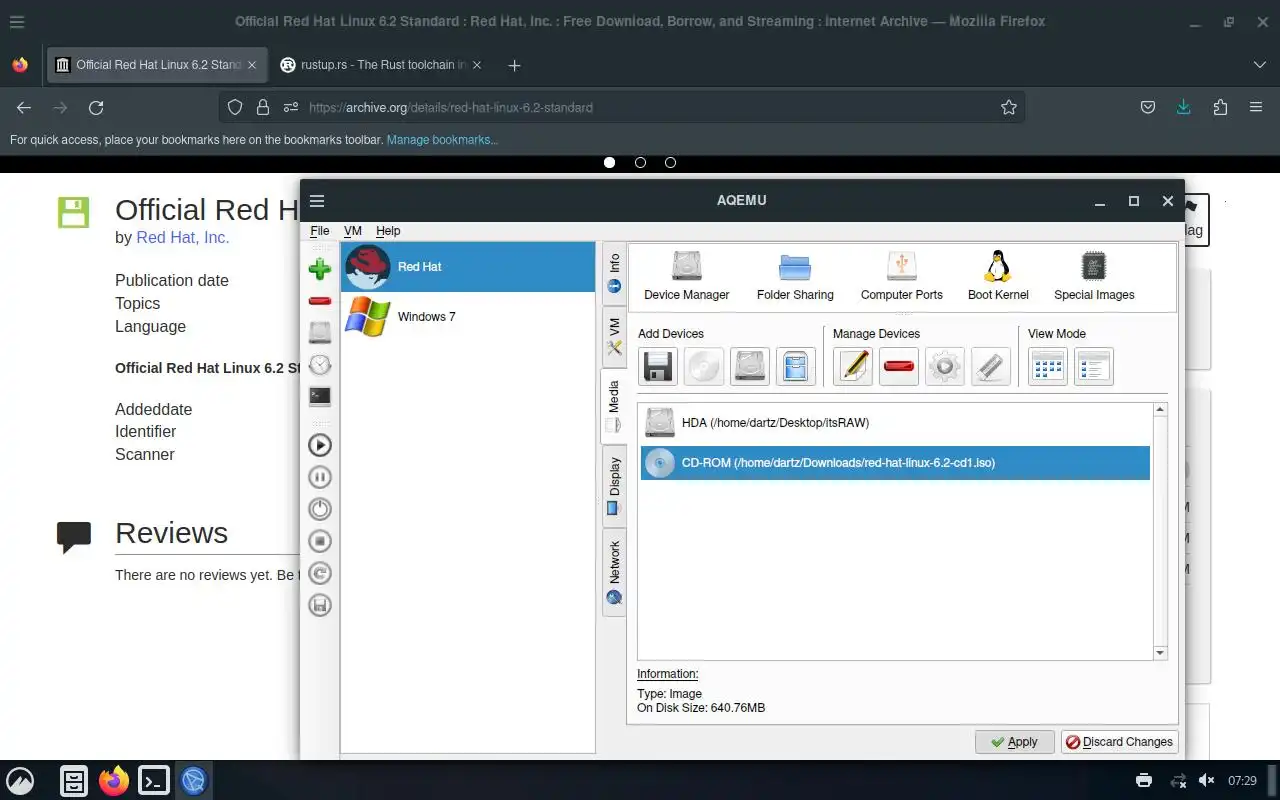Open Red Hat, Inc. link in Firefox page
Screen dimensions: 1280x800
point(183,237)
